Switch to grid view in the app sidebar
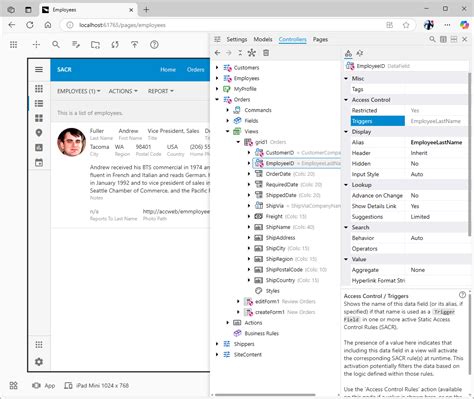The width and height of the screenshot is (474, 399). tap(39, 88)
